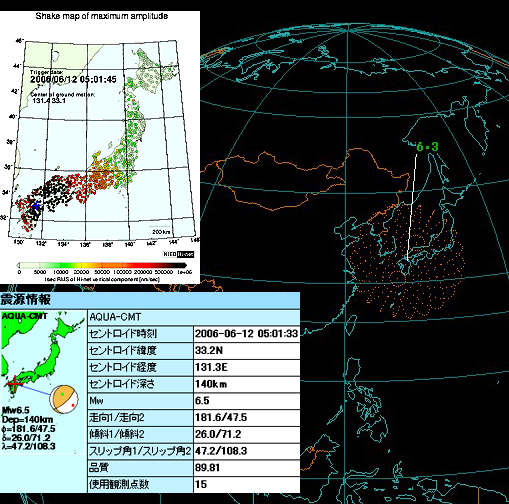Screen dimensions: 509x504
Task: Click the 200 km scale bar on shake map
Action: coord(160,230)
